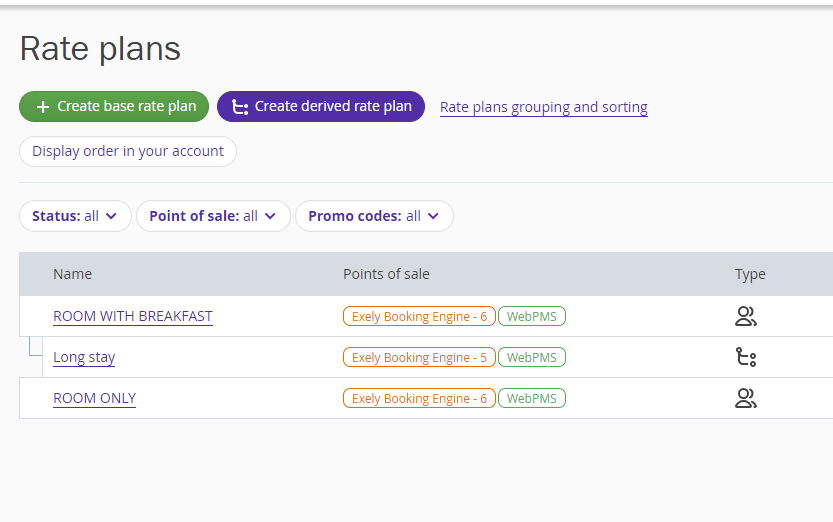Click the base rate type icon for ROOM WITH BREAKFAST
Viewport: 833px width, 522px height.
pyautogui.click(x=745, y=317)
